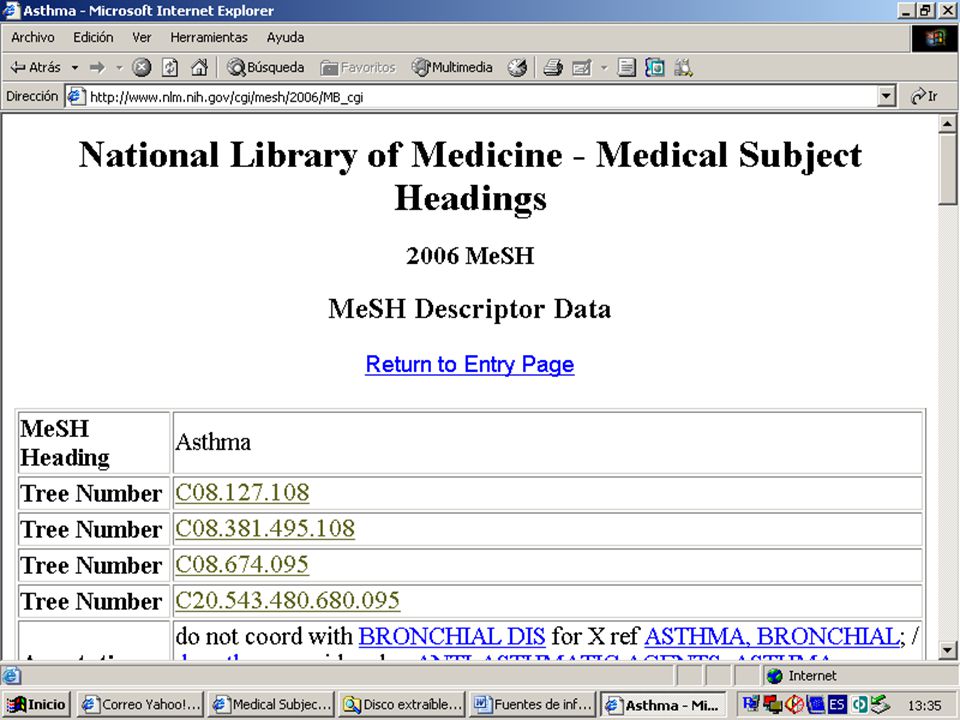
Task: Open the Mail icon dropdown arrow
Action: click(x=604, y=67)
